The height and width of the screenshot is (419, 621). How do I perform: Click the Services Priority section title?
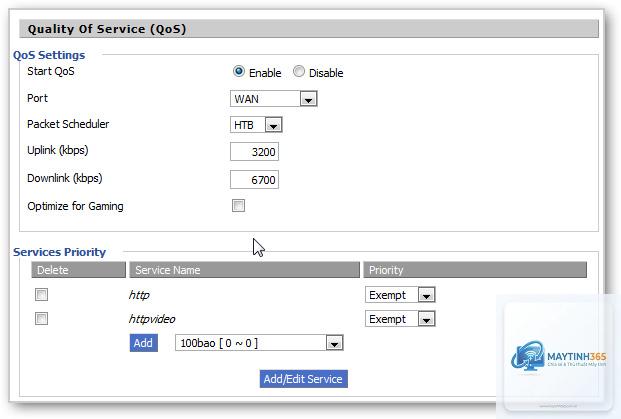coord(59,252)
